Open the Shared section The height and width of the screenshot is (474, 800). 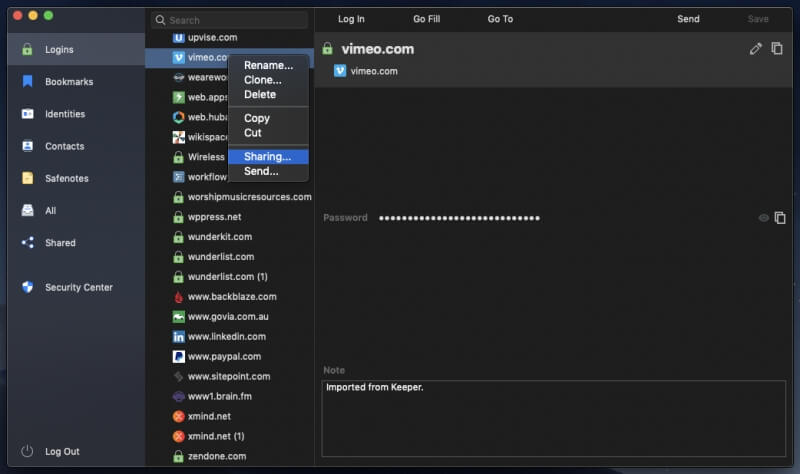[x=76, y=243]
